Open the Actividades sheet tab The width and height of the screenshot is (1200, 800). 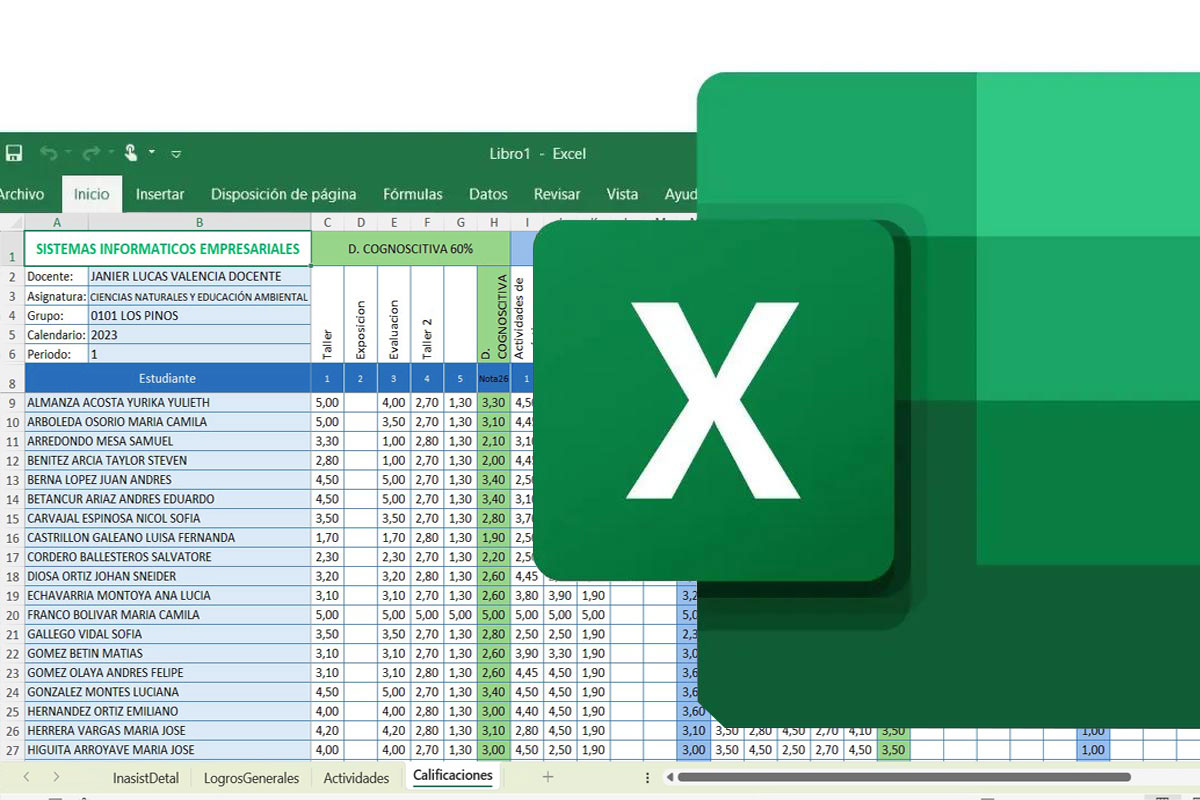coord(356,778)
